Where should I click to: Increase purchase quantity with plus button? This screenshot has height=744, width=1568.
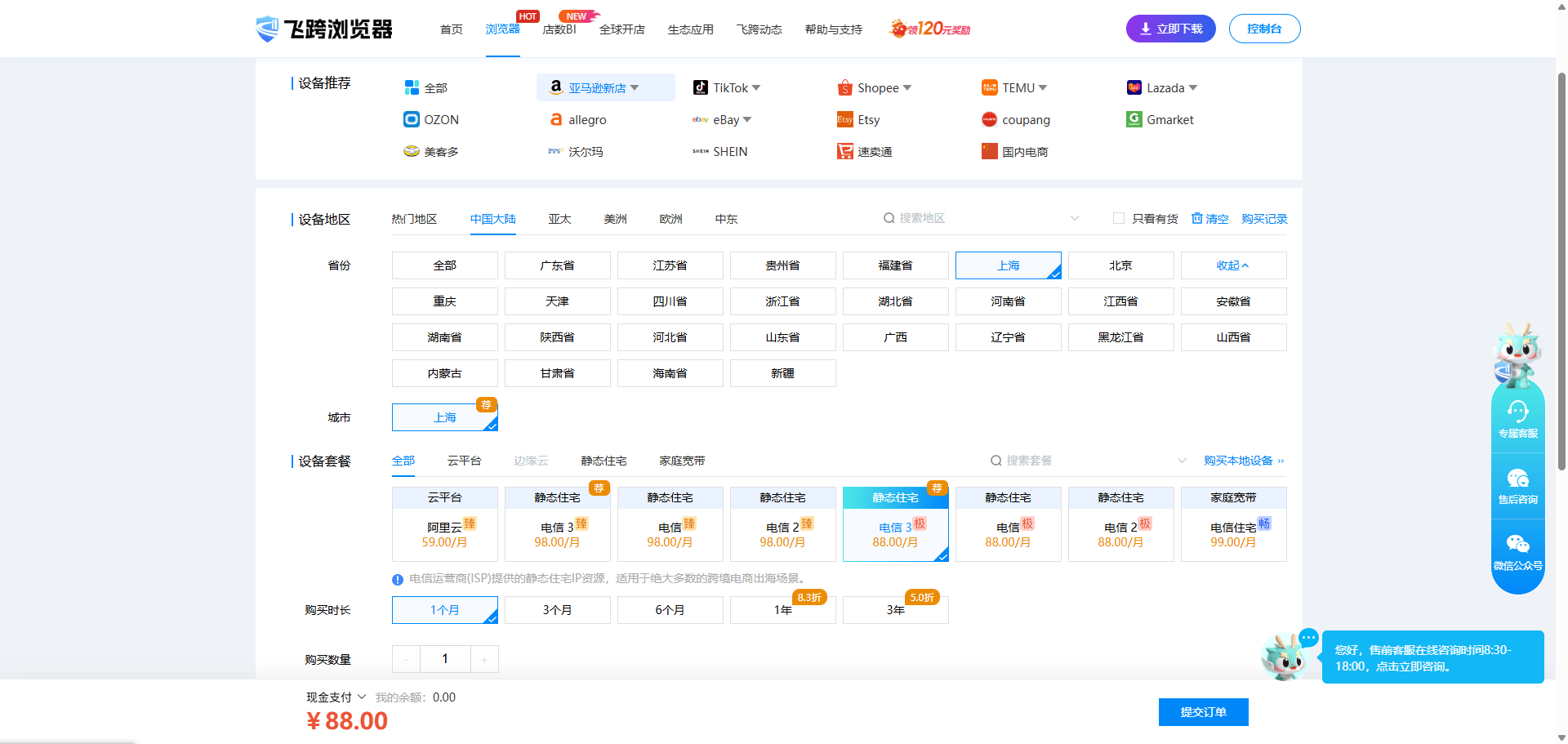484,659
